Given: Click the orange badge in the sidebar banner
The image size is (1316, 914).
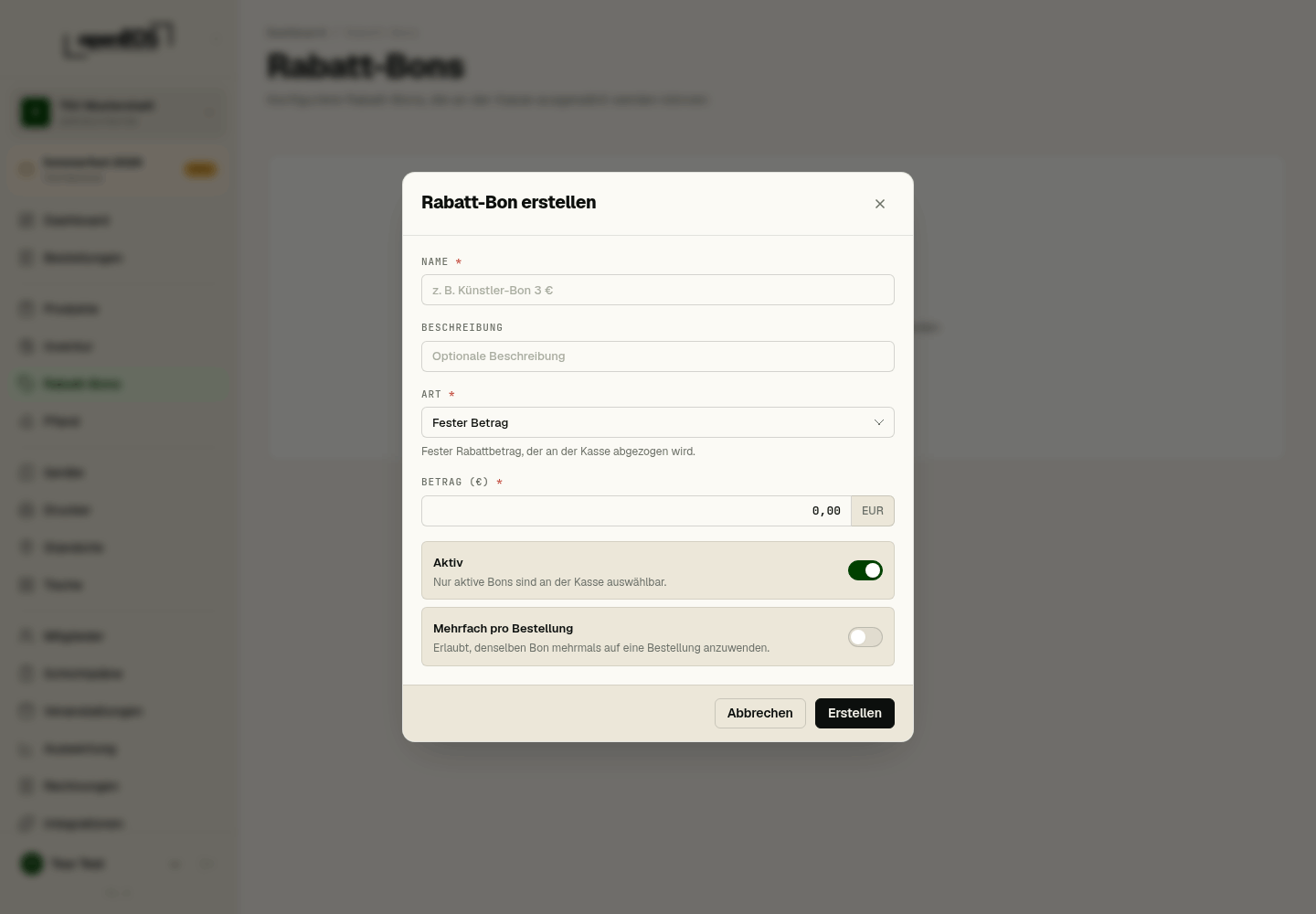Looking at the screenshot, I should click(200, 169).
